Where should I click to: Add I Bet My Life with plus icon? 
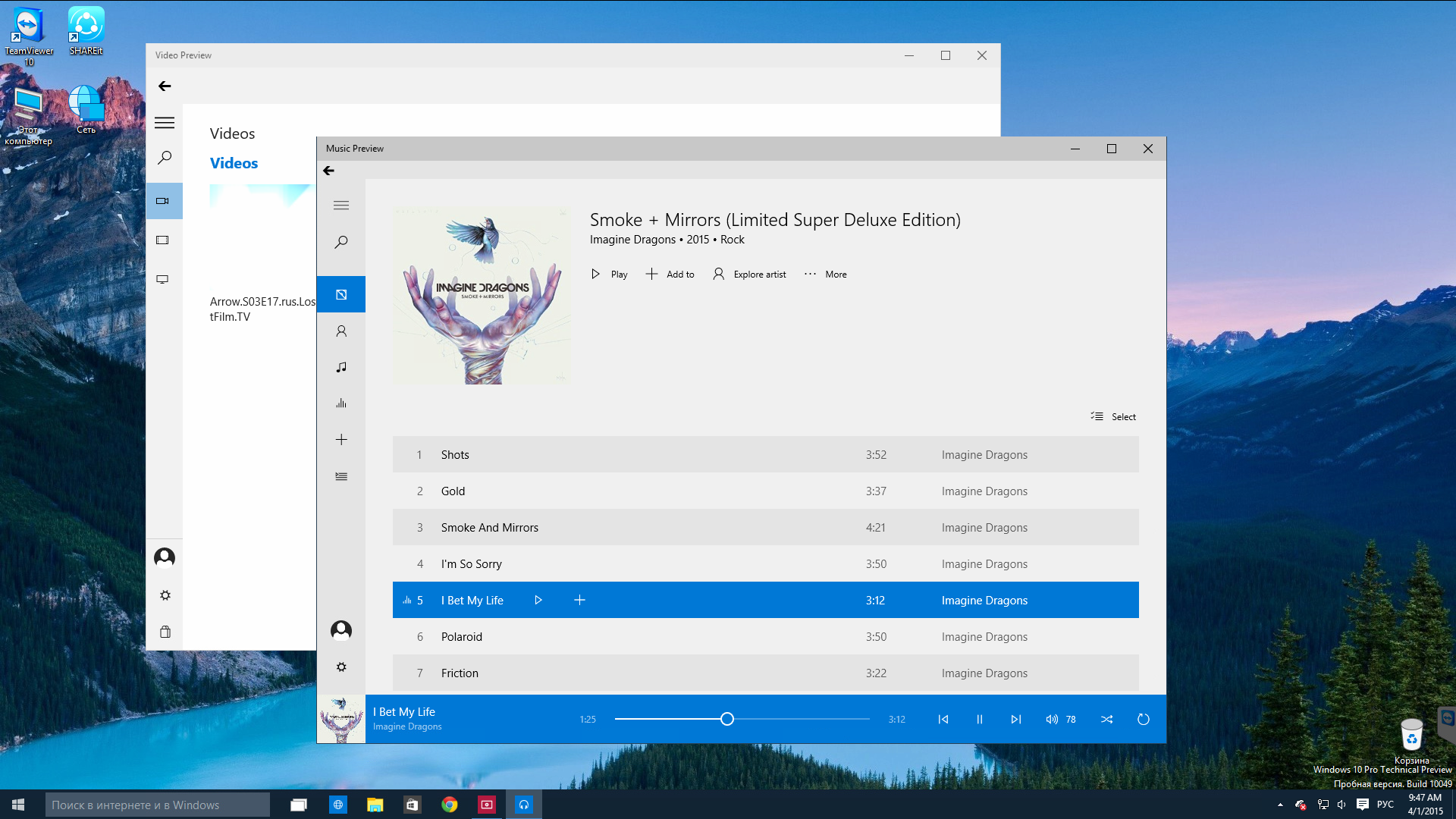pos(579,601)
